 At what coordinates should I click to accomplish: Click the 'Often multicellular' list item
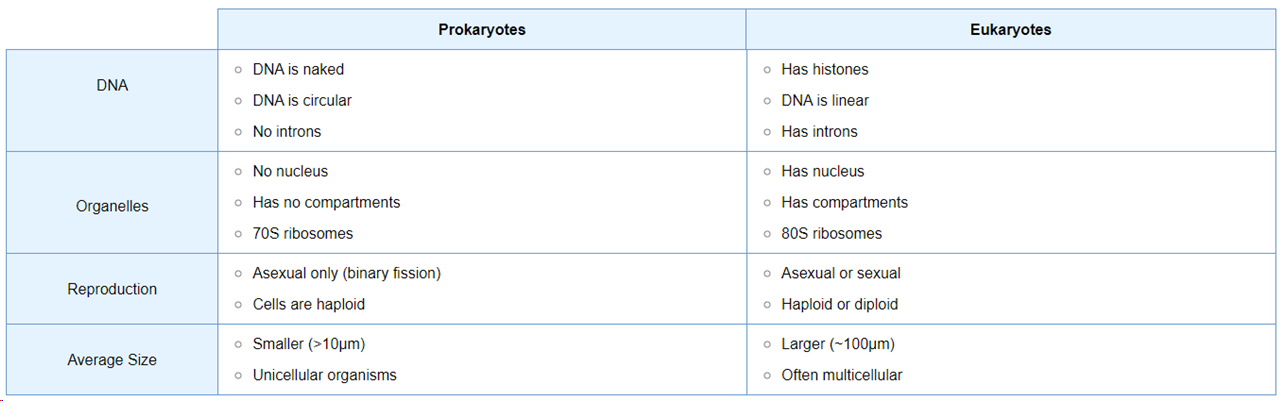[841, 376]
